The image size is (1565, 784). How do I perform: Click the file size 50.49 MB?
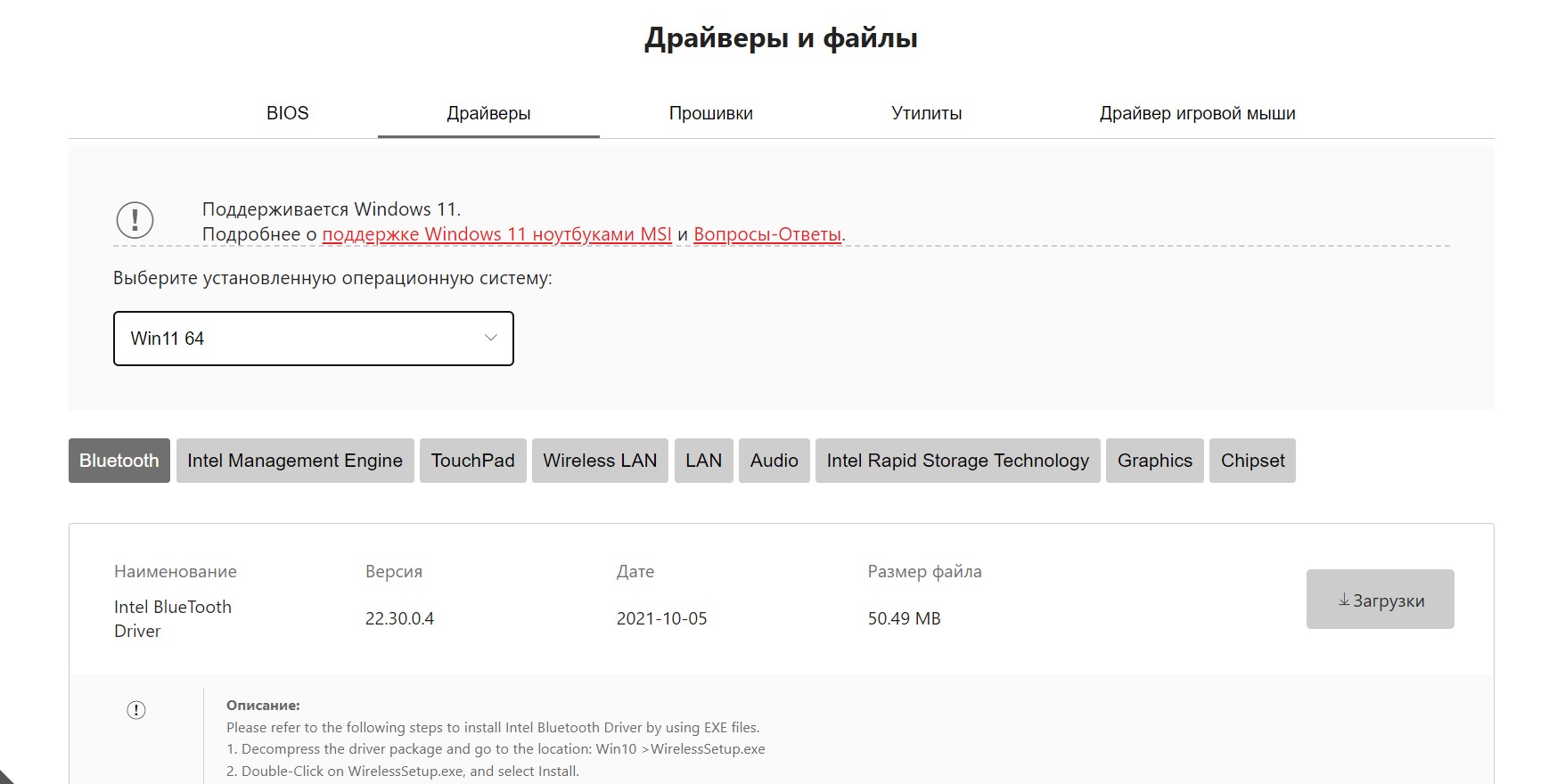[905, 618]
